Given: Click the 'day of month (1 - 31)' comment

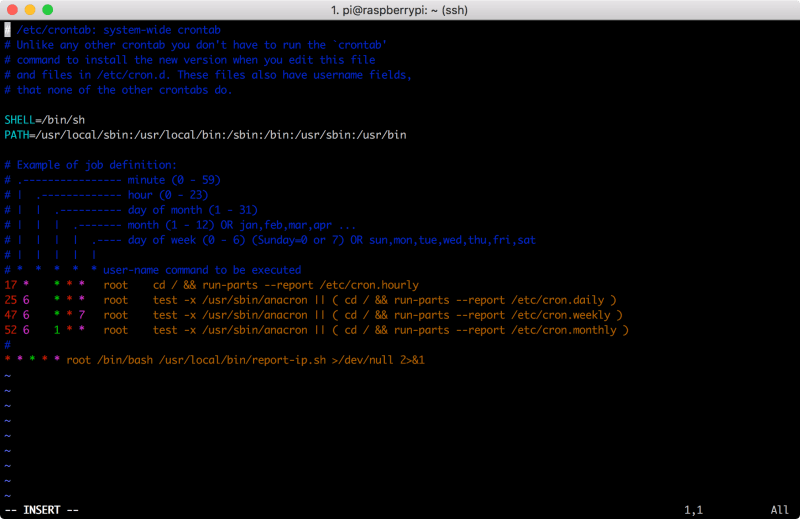Looking at the screenshot, I should (x=192, y=210).
